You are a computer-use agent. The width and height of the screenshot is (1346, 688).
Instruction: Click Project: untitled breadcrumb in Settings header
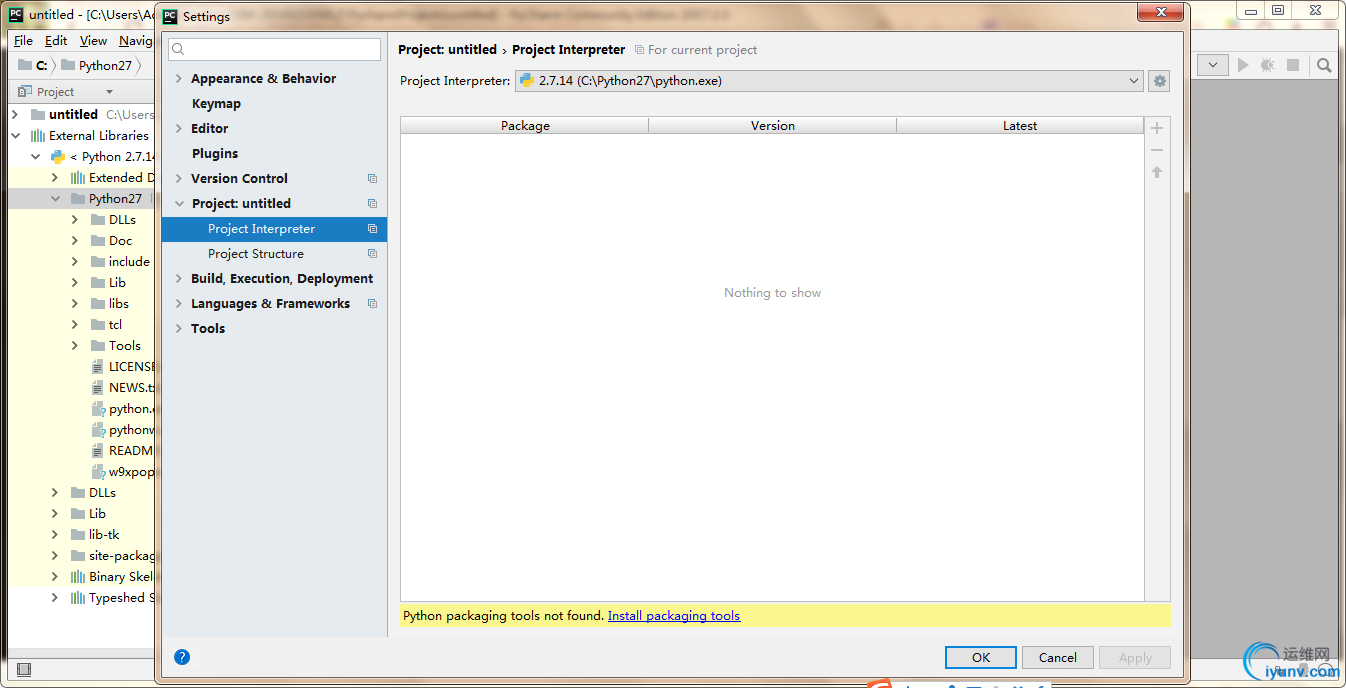[x=447, y=50]
